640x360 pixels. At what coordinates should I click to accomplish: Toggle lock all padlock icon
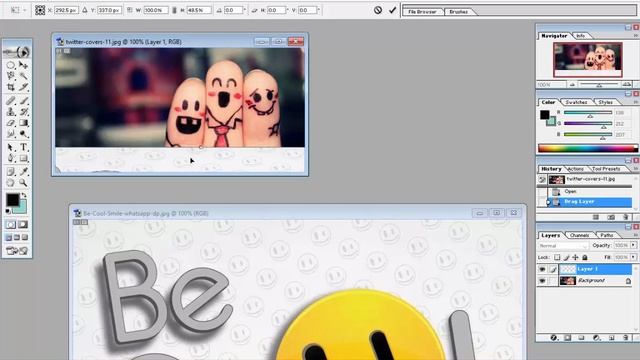[x=585, y=257]
